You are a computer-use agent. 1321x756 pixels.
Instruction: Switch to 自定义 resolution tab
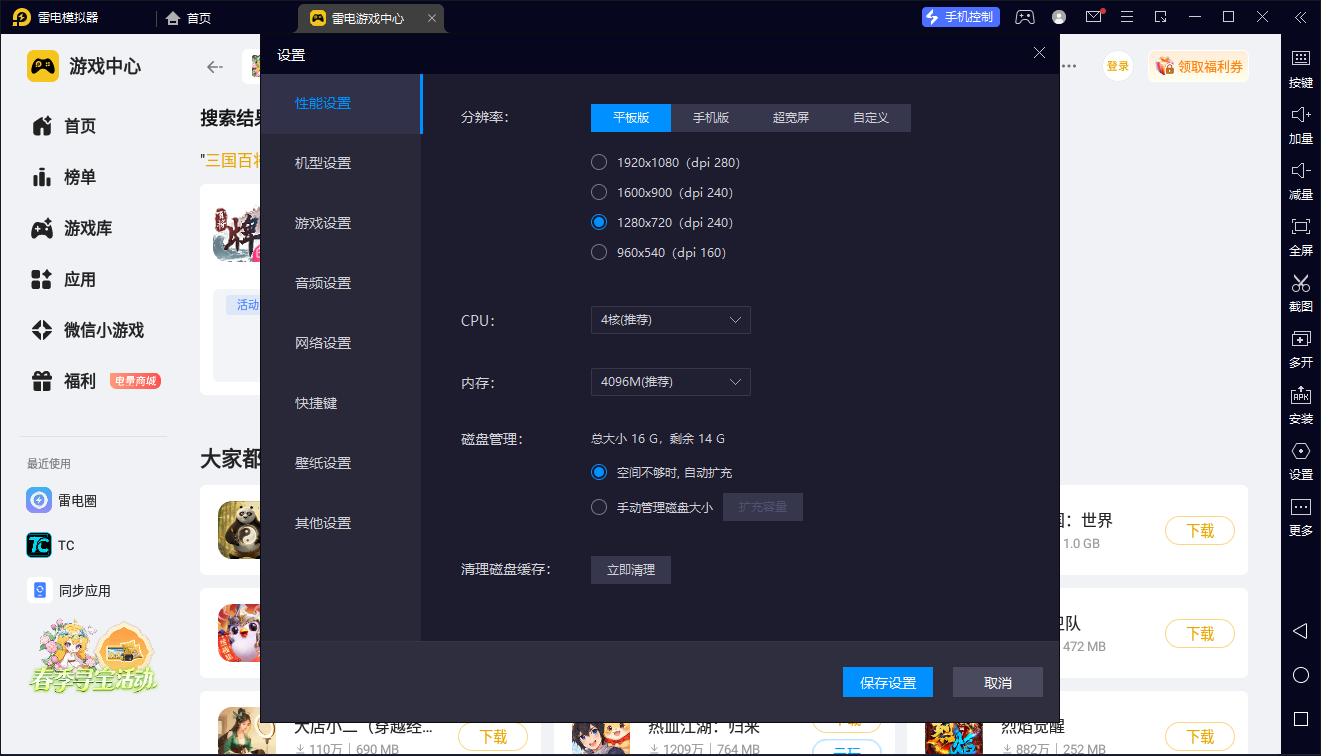point(871,118)
